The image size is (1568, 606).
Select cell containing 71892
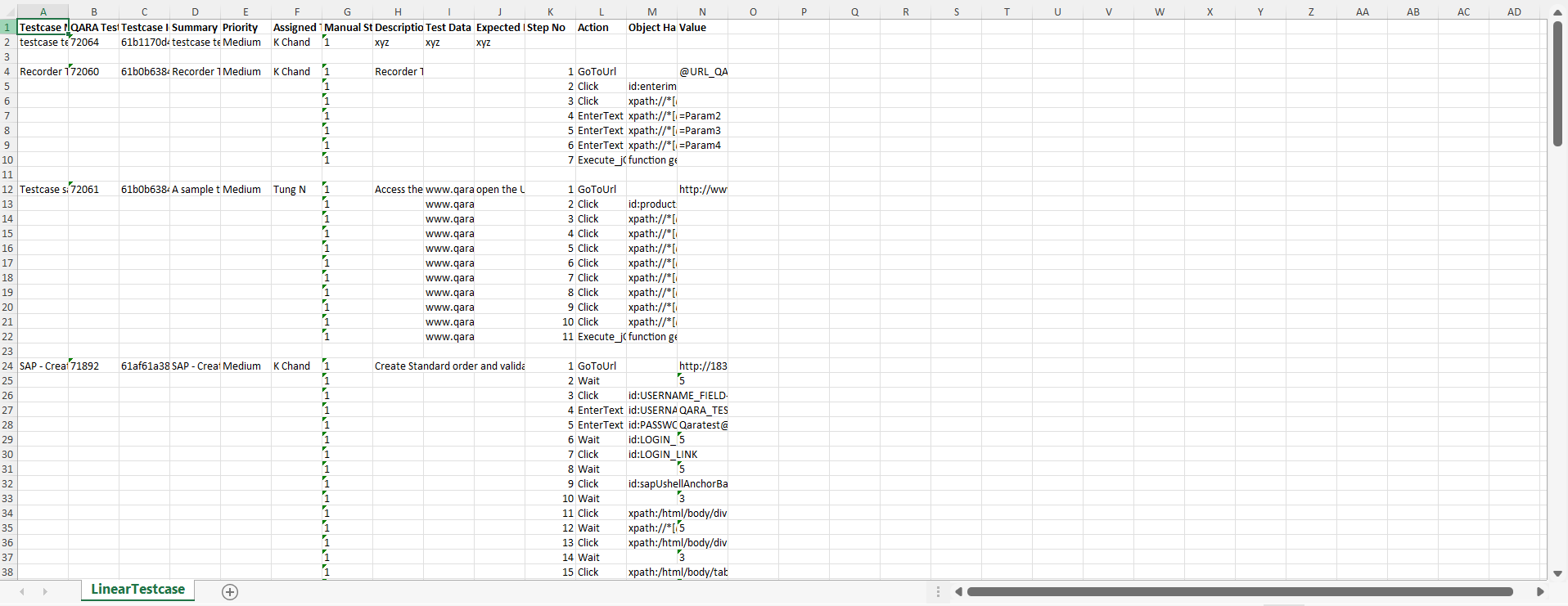click(94, 366)
